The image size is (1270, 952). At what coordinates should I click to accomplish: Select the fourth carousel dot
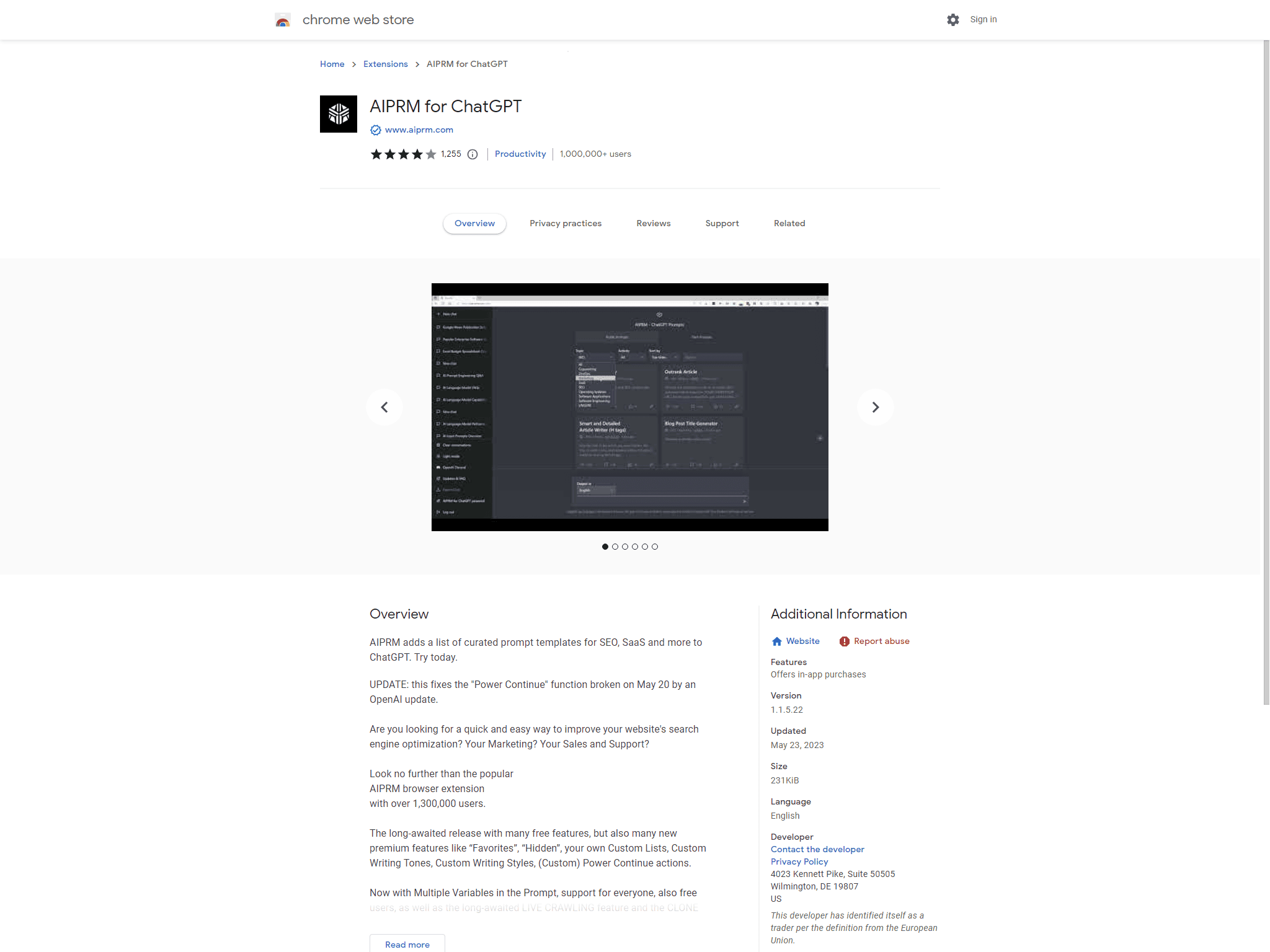pos(635,547)
